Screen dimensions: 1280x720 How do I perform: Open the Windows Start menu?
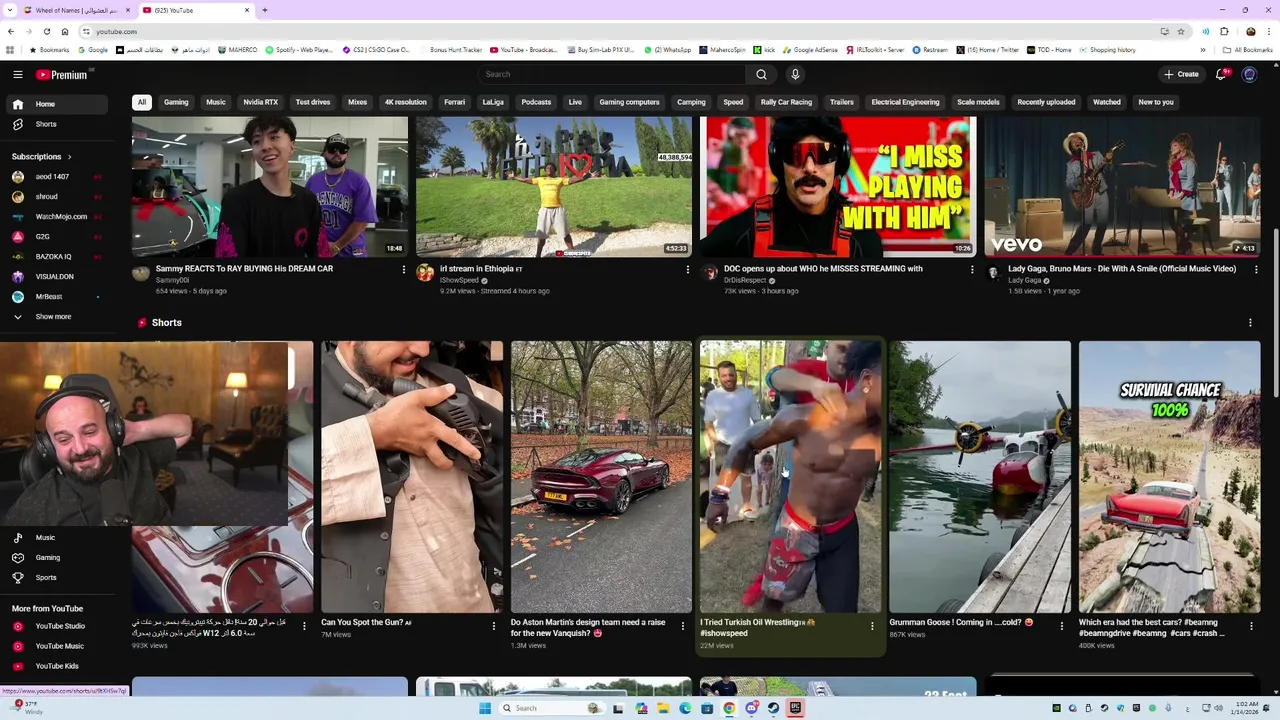(485, 708)
